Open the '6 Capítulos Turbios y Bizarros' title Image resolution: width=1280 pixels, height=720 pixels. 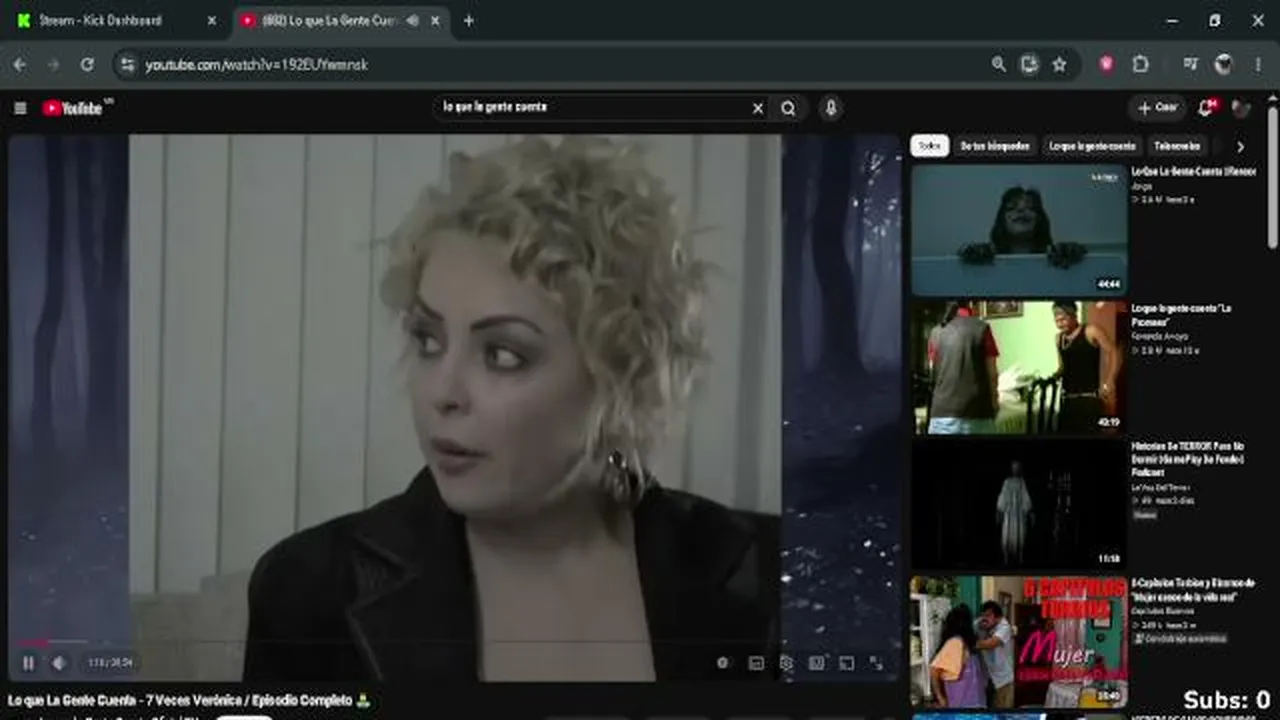pos(1193,590)
